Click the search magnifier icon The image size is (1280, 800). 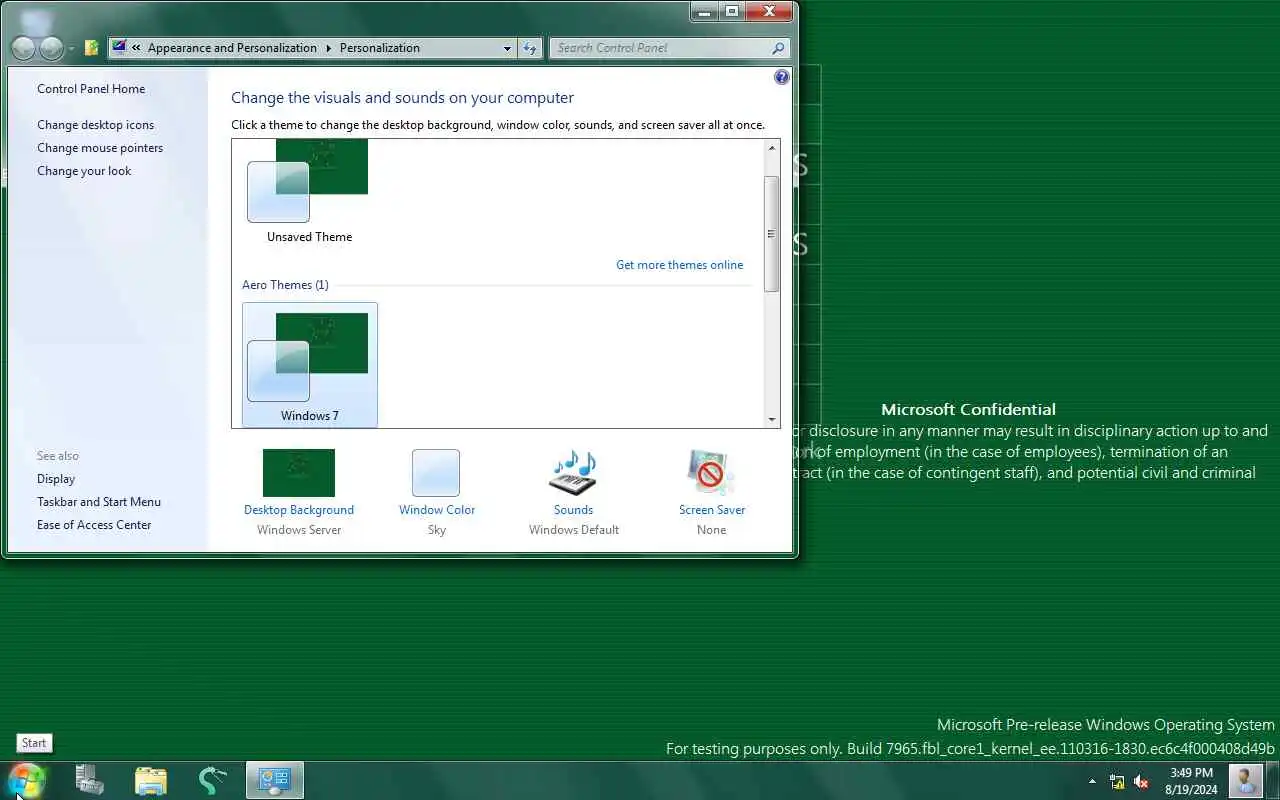(x=778, y=48)
